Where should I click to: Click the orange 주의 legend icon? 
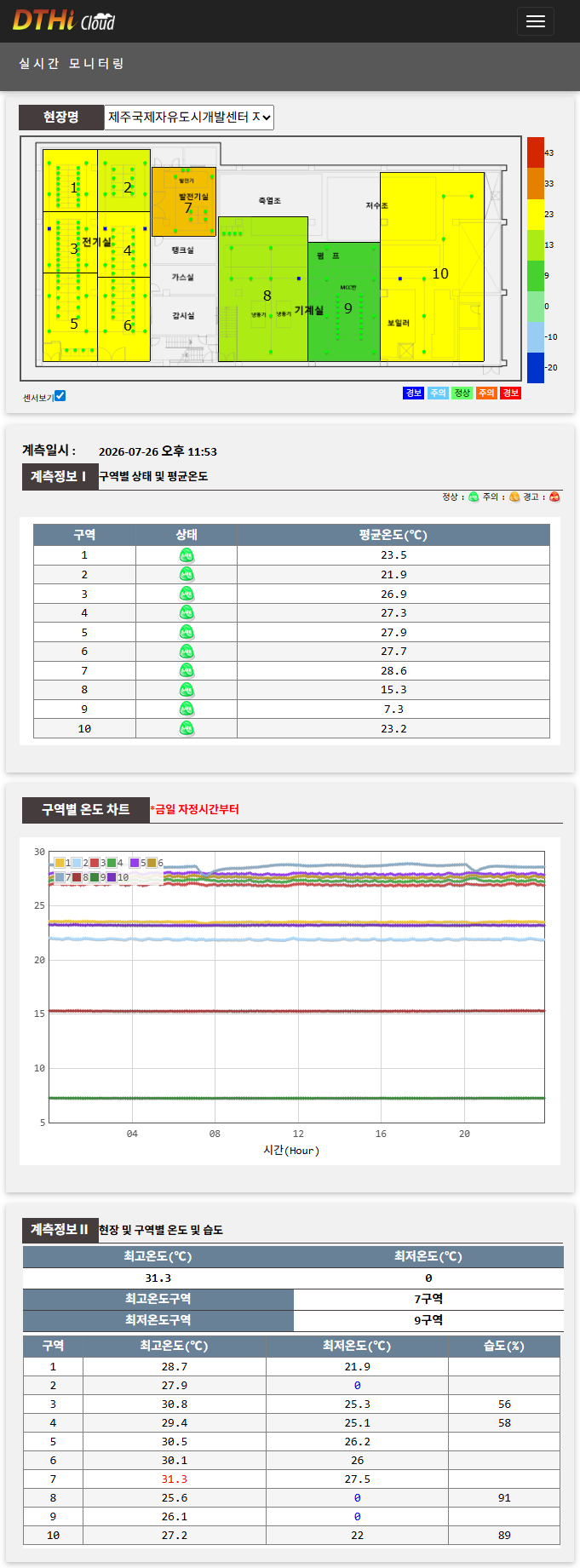(514, 497)
